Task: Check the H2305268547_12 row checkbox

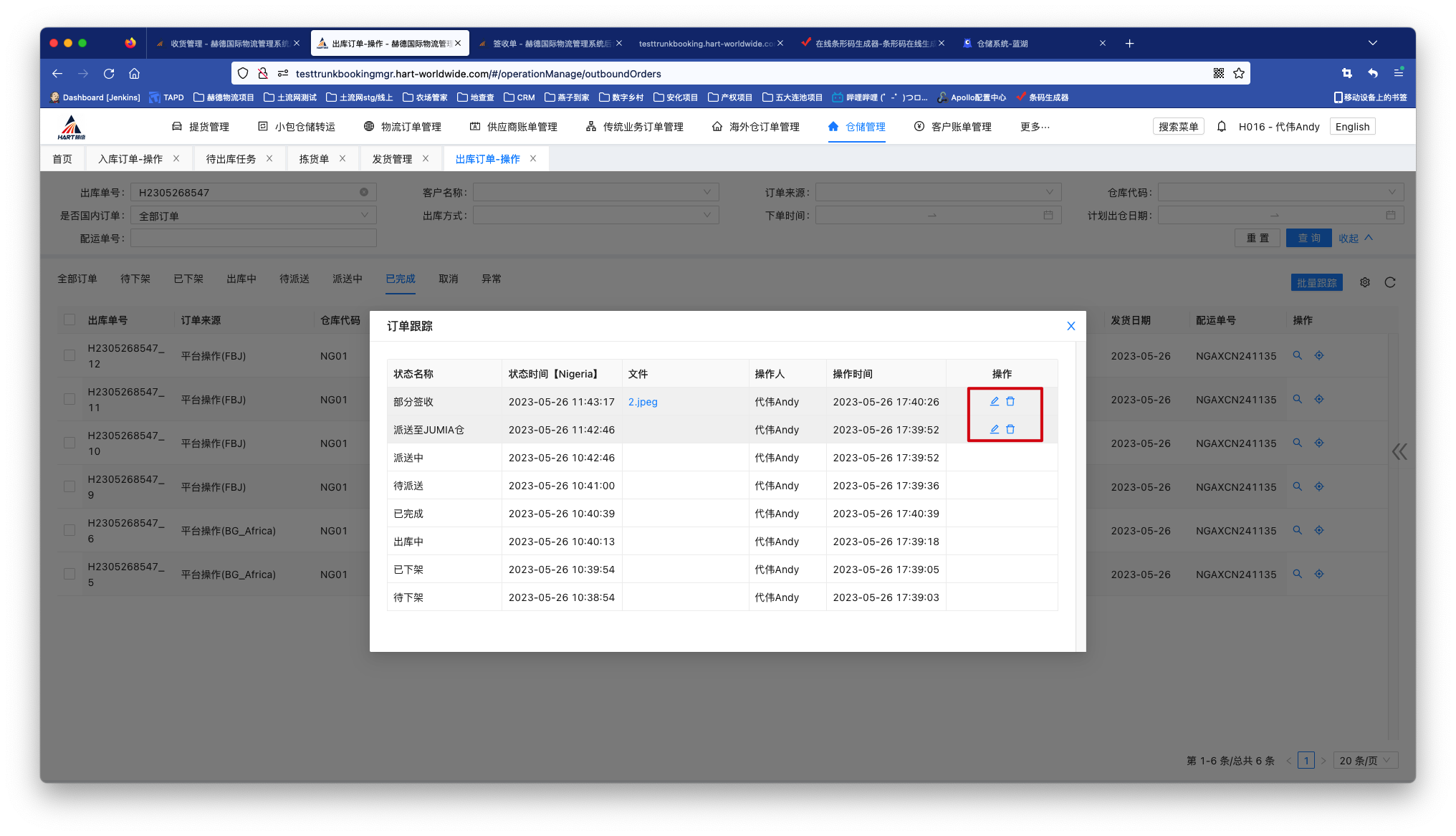Action: tap(70, 355)
